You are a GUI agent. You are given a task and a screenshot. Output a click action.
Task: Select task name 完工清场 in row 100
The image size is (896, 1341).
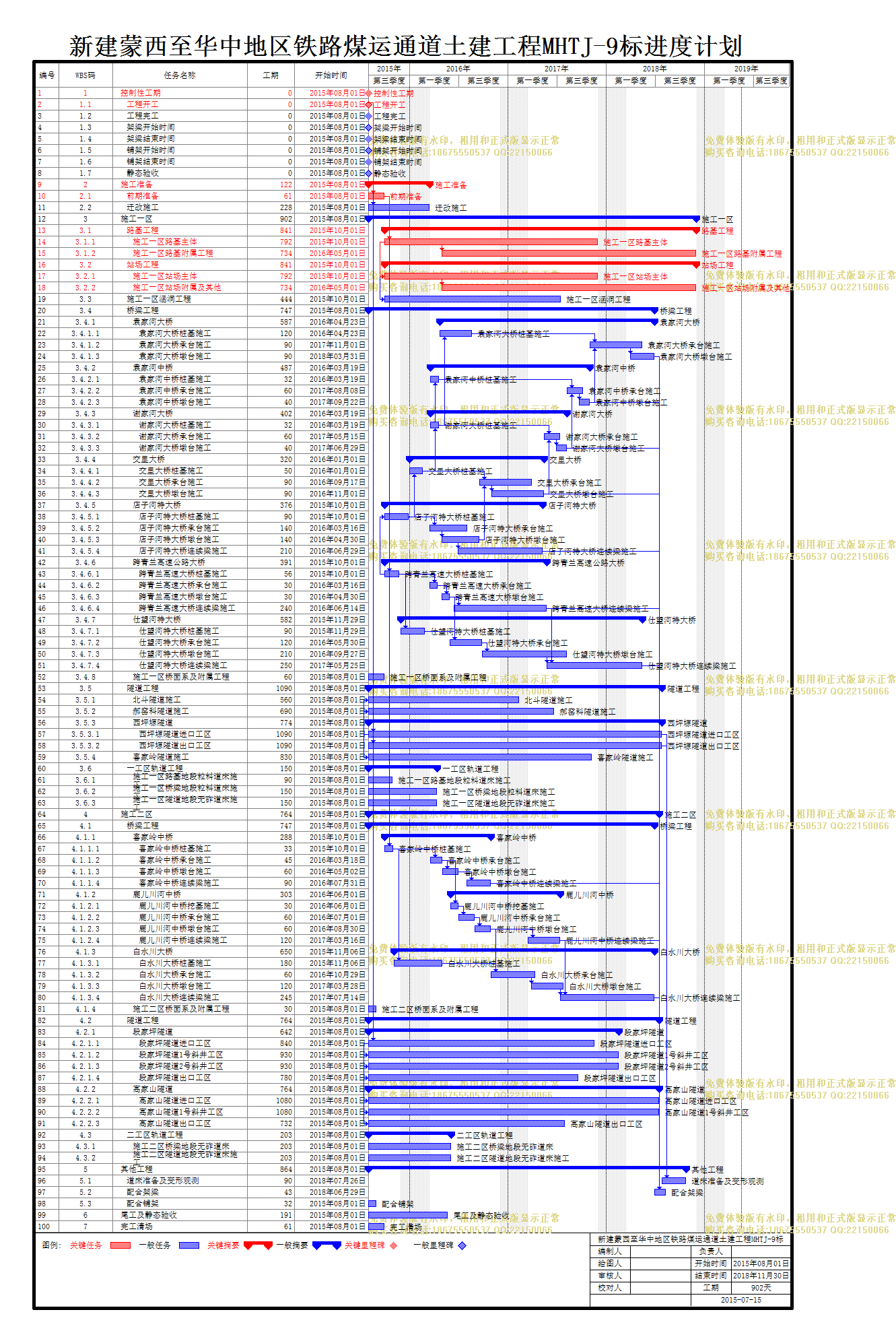tap(137, 1226)
